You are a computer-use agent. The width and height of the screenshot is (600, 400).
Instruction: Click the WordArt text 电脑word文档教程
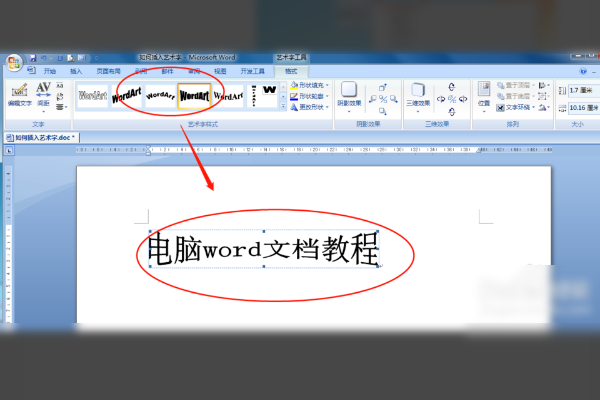264,249
